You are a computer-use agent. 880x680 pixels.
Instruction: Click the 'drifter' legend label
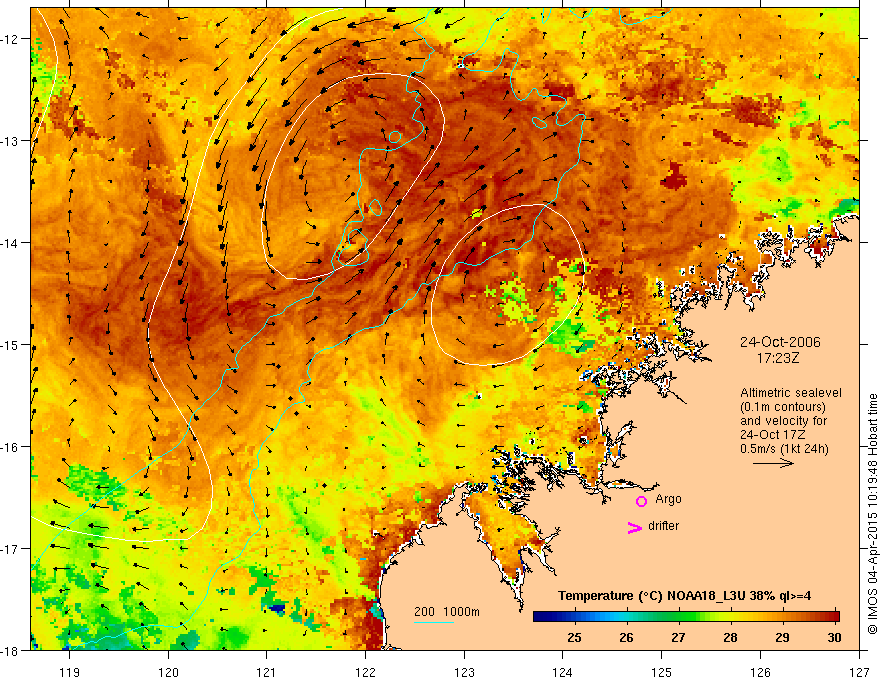(663, 526)
